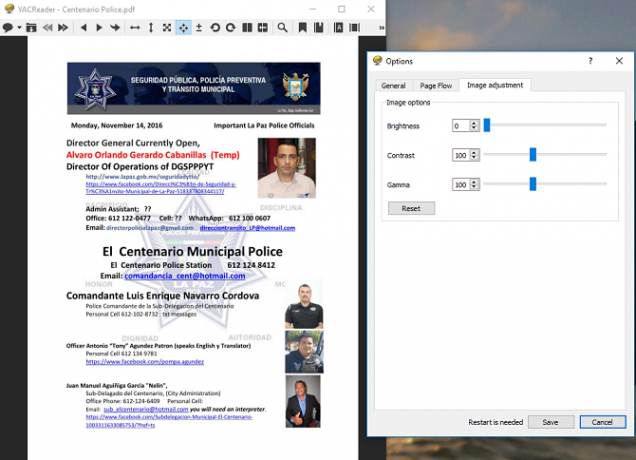Increase Brightness with the spinner up arrow
Image resolution: width=636 pixels, height=460 pixels.
click(x=474, y=123)
